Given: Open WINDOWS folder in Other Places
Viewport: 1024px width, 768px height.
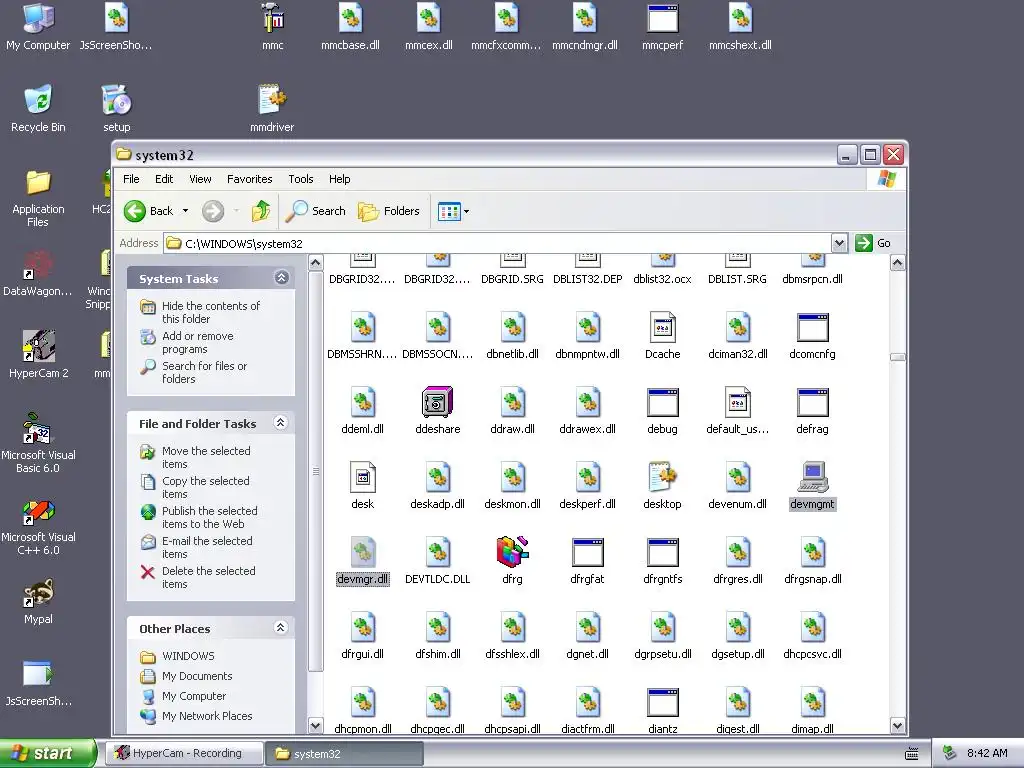Looking at the screenshot, I should tap(188, 656).
